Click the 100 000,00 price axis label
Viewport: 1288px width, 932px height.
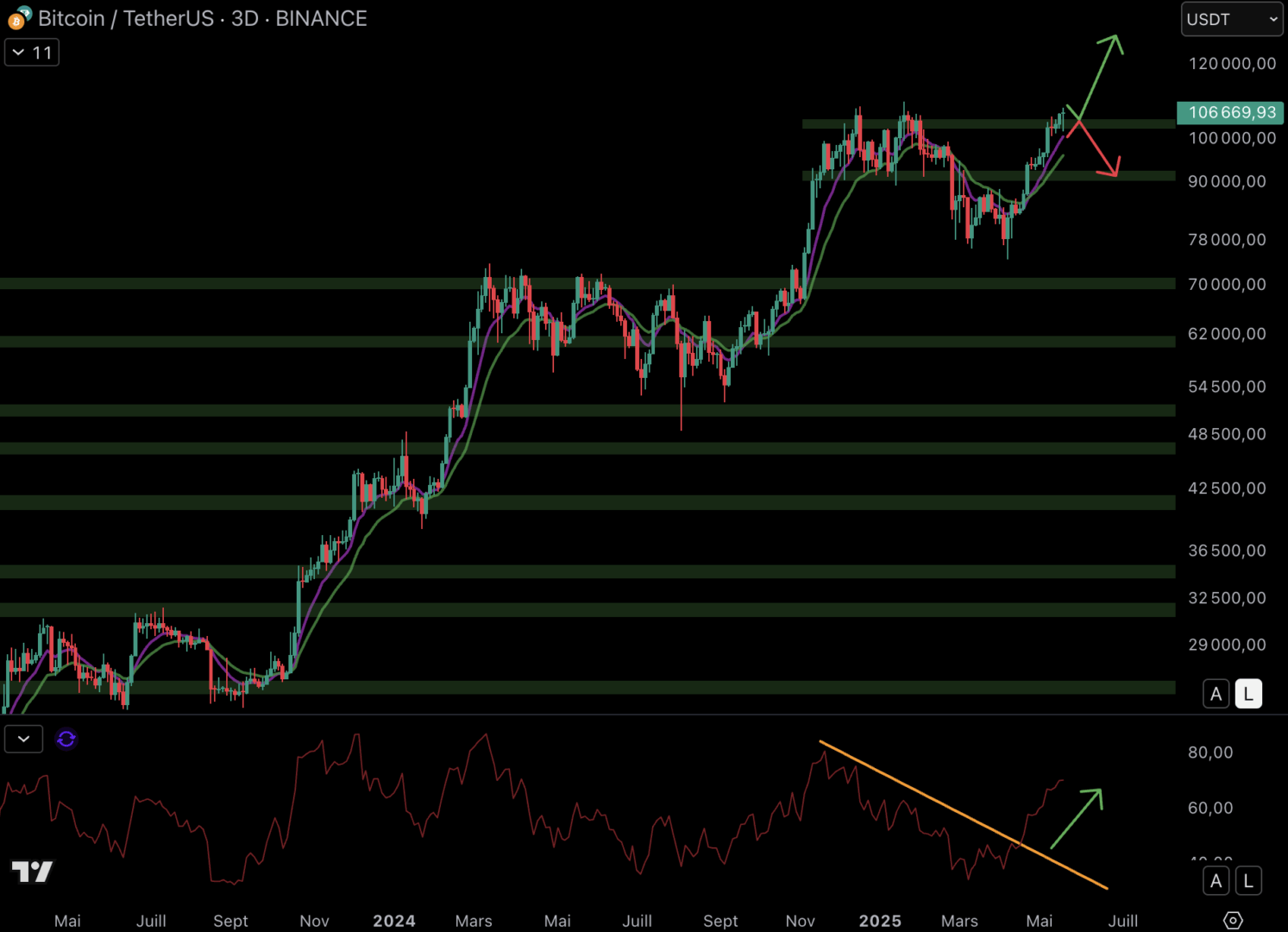pos(1232,138)
